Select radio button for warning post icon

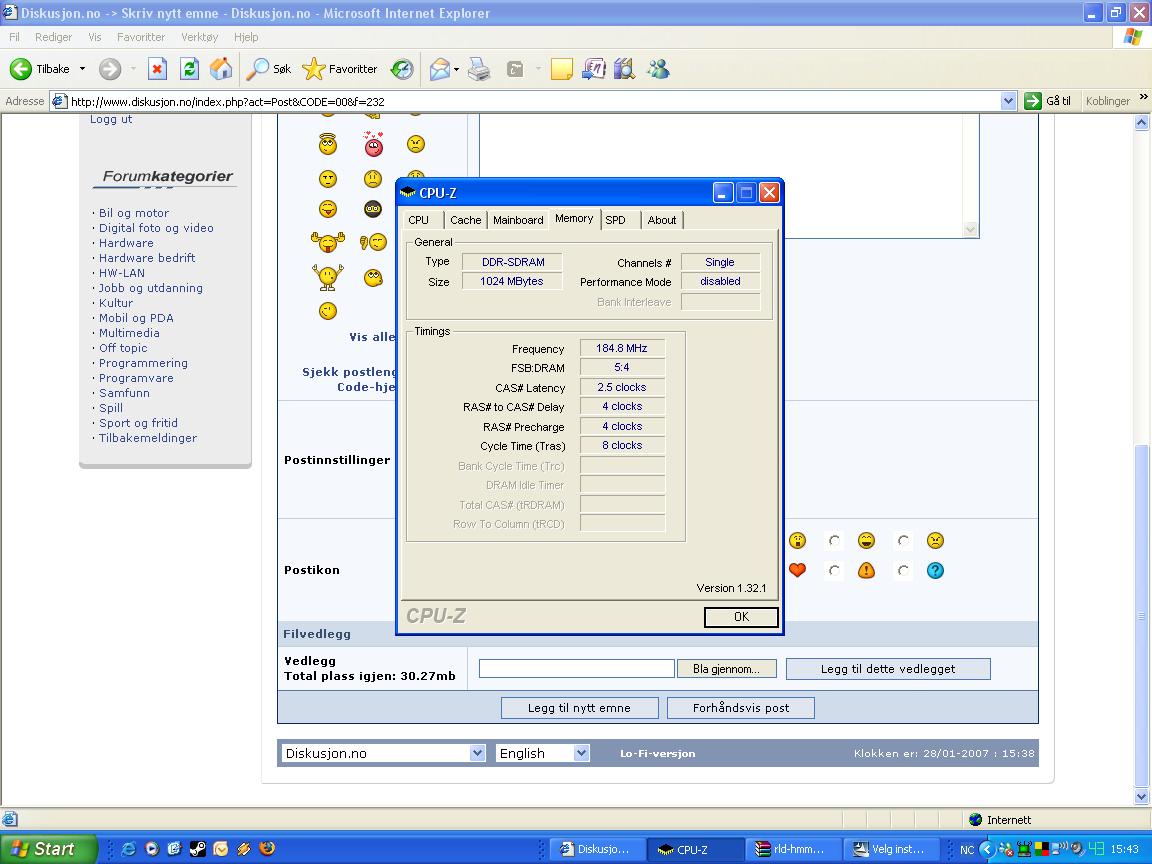click(834, 570)
